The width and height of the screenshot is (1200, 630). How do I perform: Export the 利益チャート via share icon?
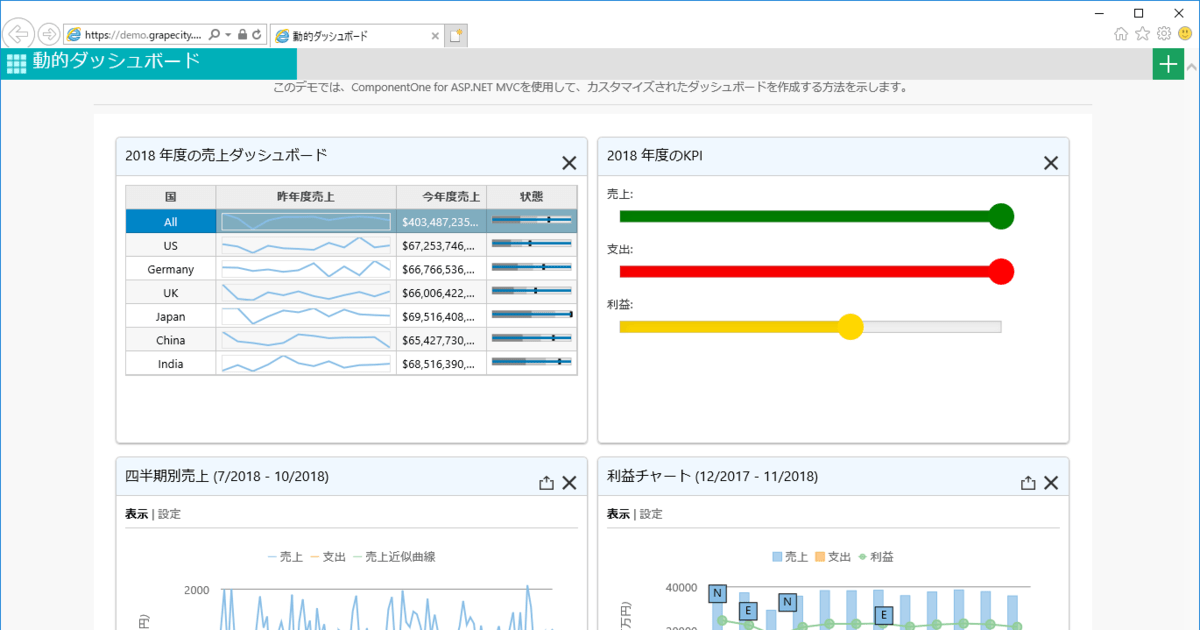1028,483
